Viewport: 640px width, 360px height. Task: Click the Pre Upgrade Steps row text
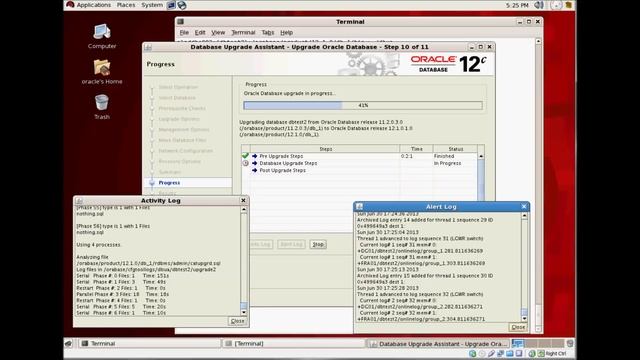pos(281,156)
